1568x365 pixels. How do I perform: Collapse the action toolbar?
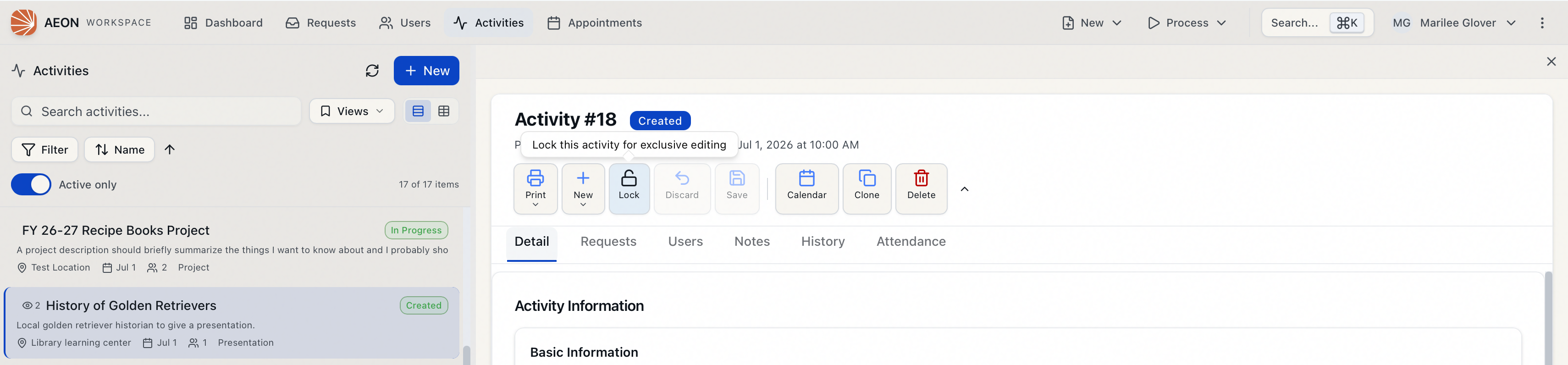[x=964, y=189]
